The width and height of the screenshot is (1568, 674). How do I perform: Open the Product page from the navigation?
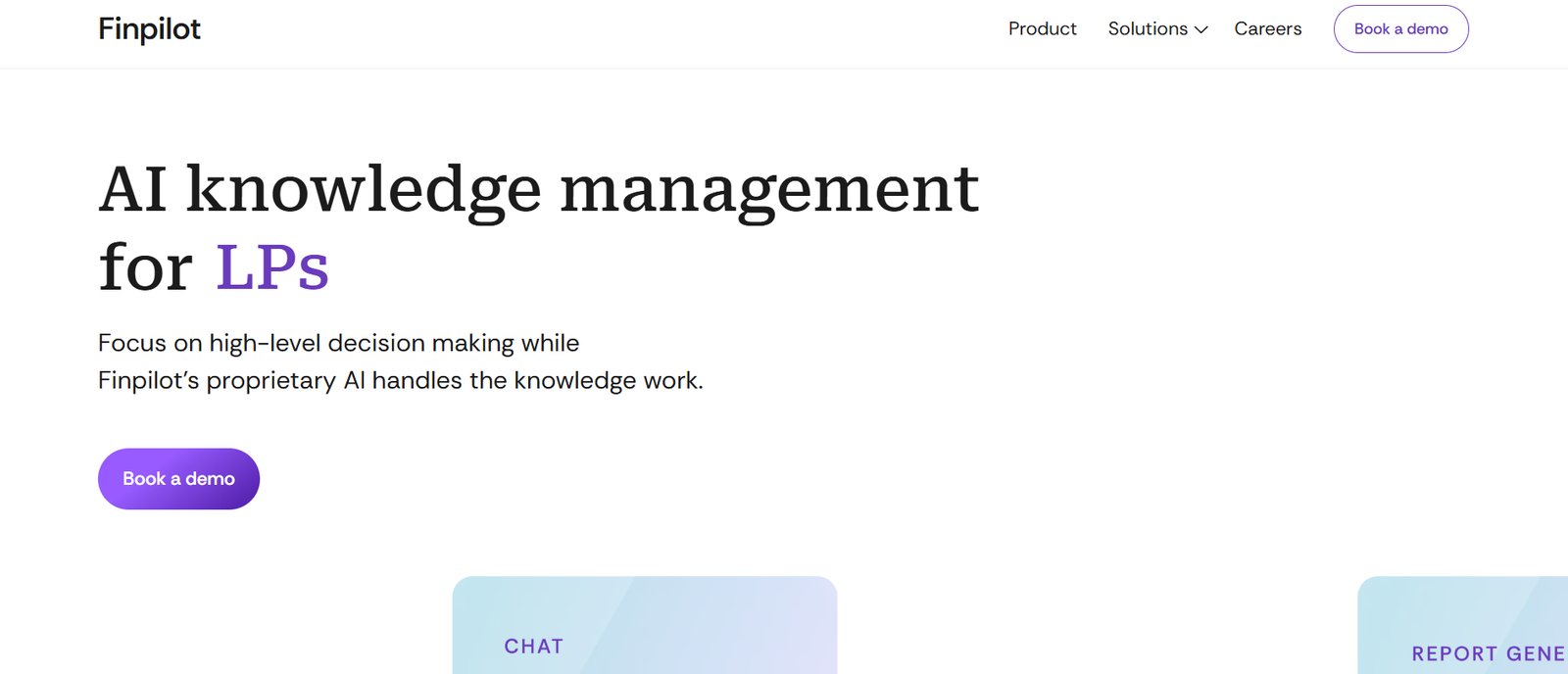pos(1042,29)
